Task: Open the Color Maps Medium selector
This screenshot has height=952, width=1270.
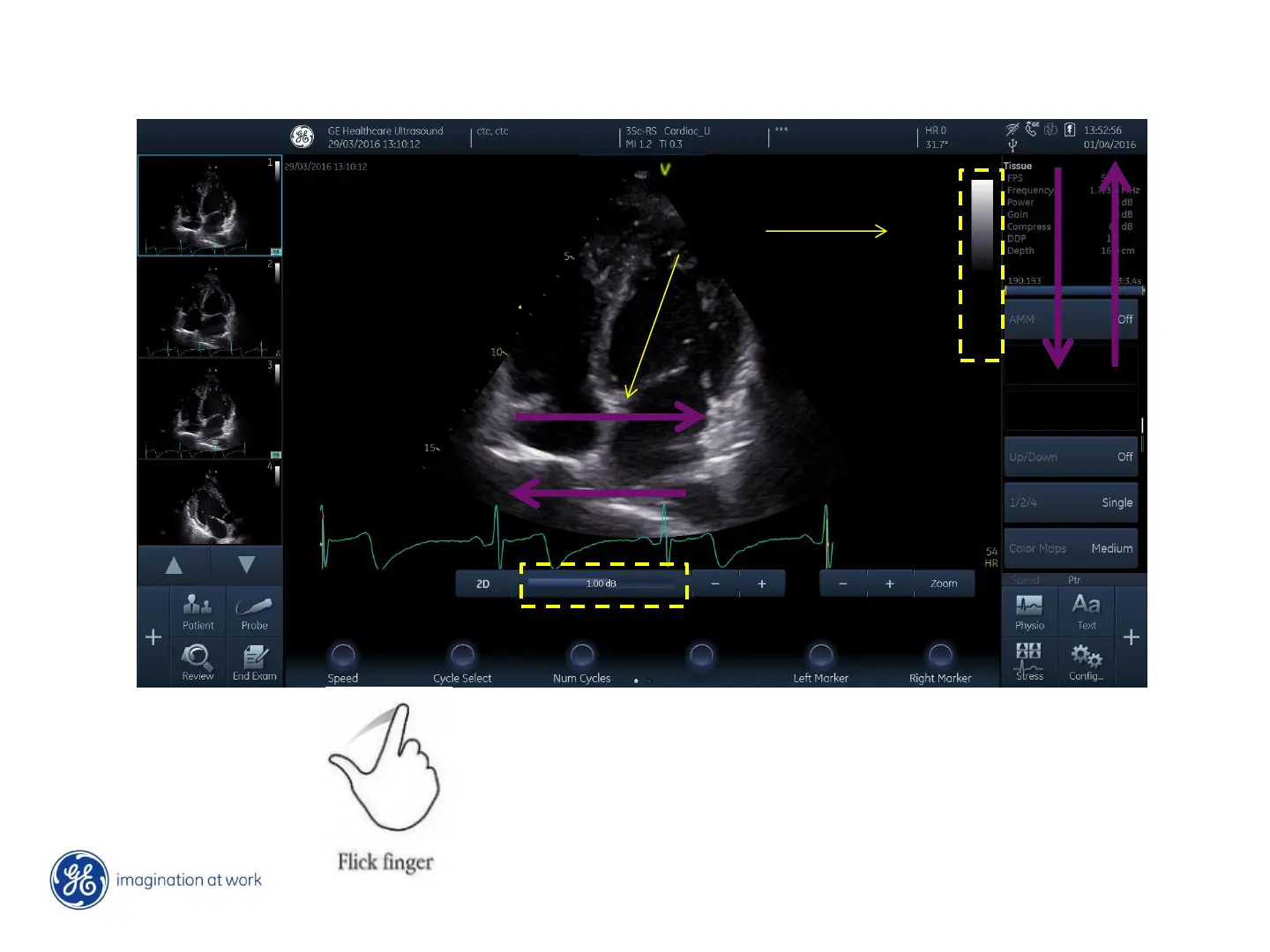Action: click(1071, 548)
